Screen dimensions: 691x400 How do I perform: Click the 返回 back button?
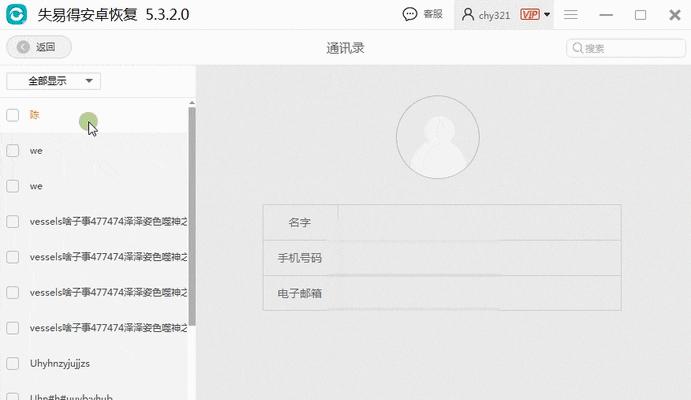[x=39, y=47]
